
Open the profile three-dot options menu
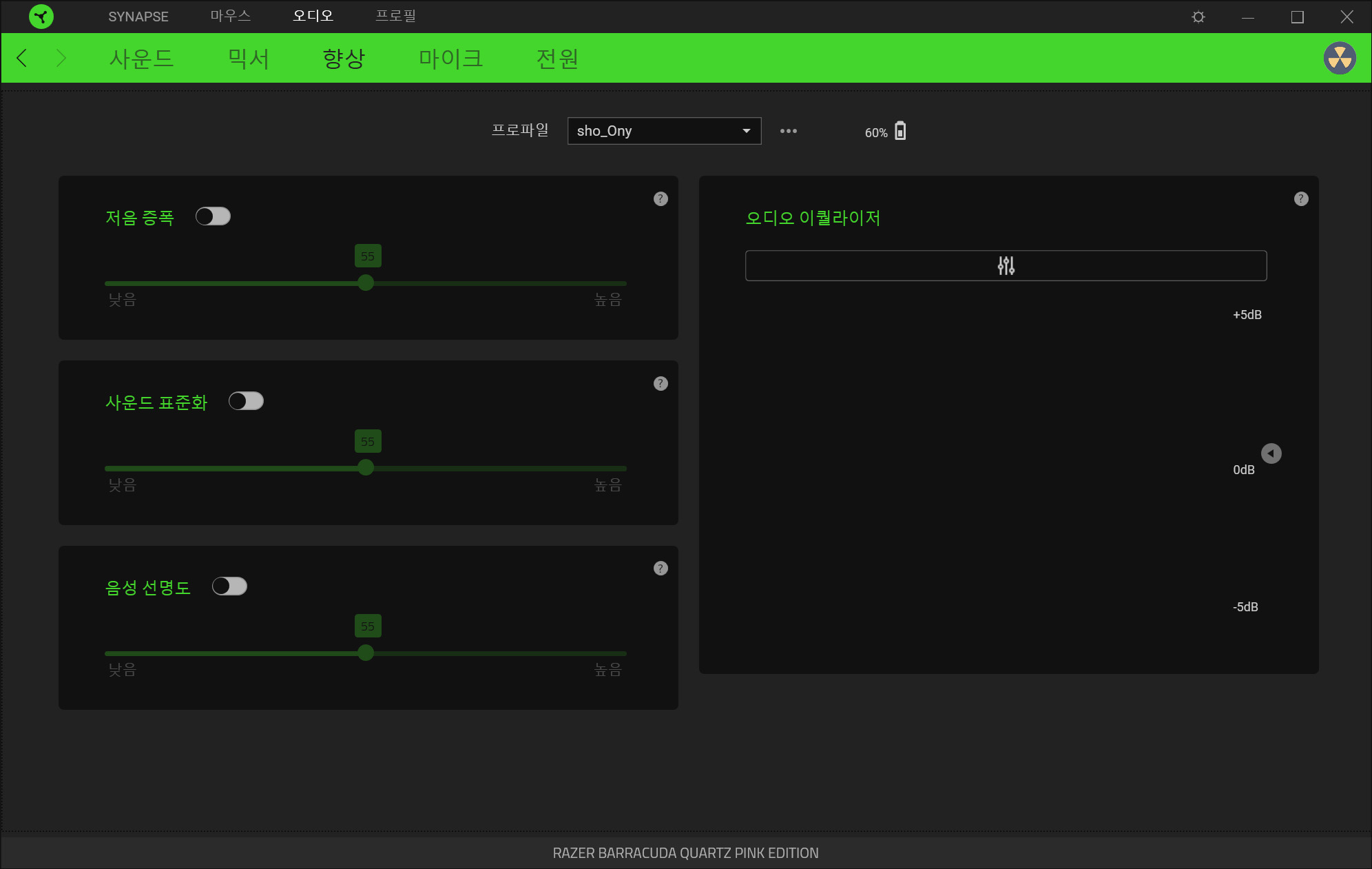tap(789, 131)
